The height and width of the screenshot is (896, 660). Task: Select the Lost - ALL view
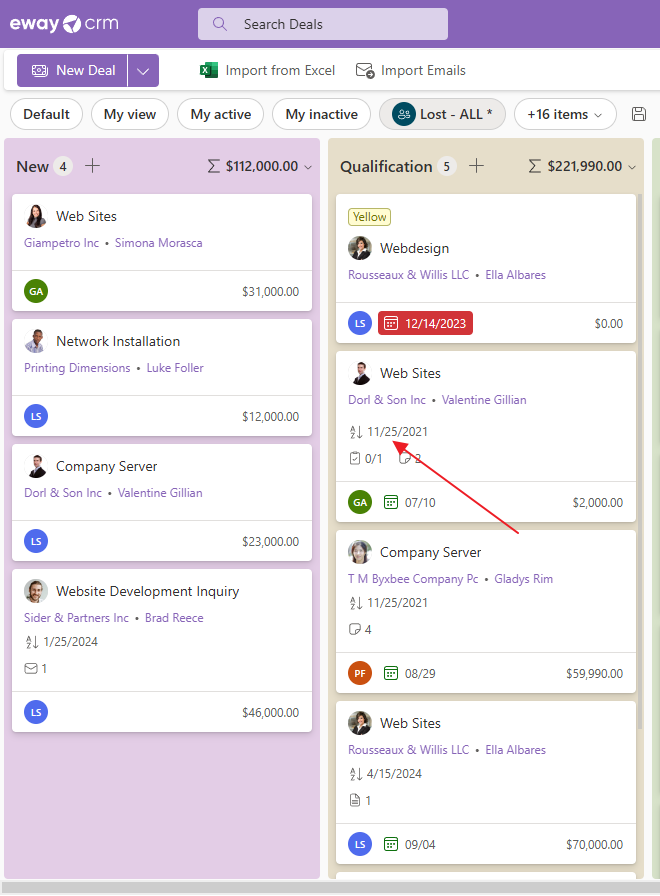point(442,114)
